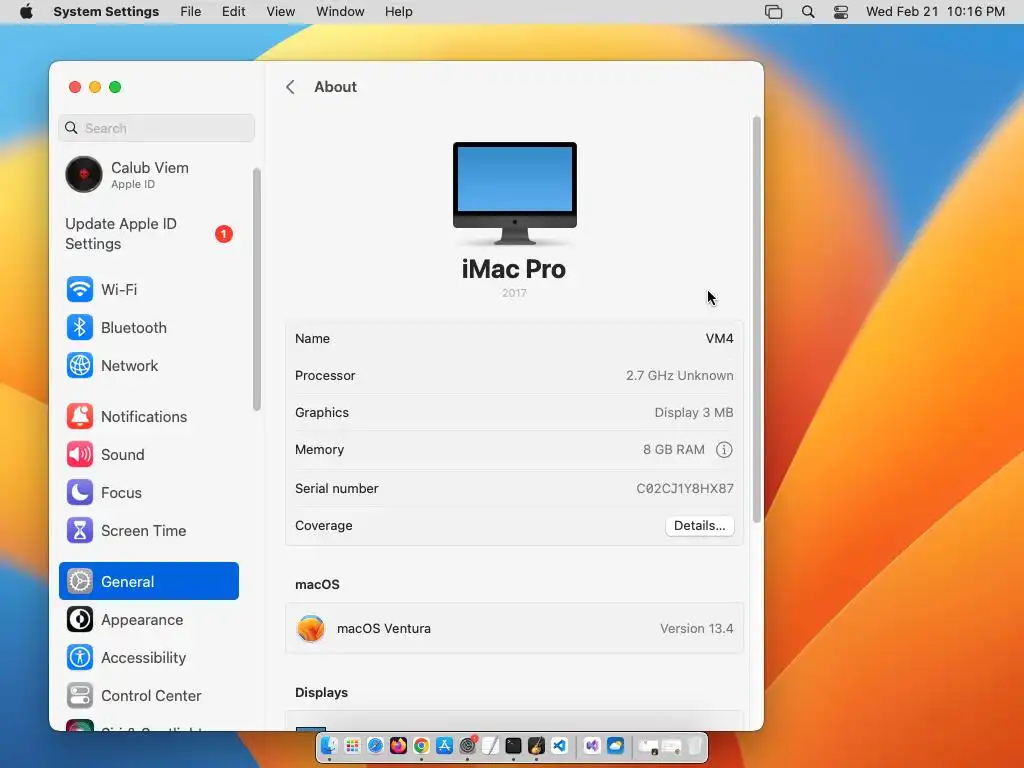The width and height of the screenshot is (1024, 768).
Task: Launch Firefox from the Dock
Action: (x=398, y=746)
